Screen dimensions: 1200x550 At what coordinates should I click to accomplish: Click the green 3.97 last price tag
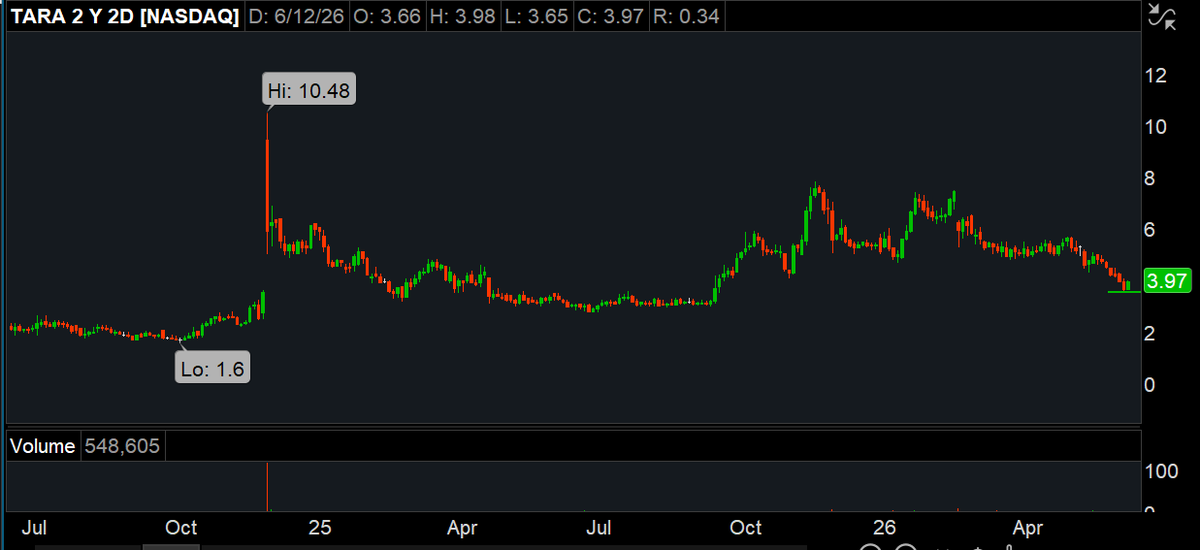coord(1166,281)
